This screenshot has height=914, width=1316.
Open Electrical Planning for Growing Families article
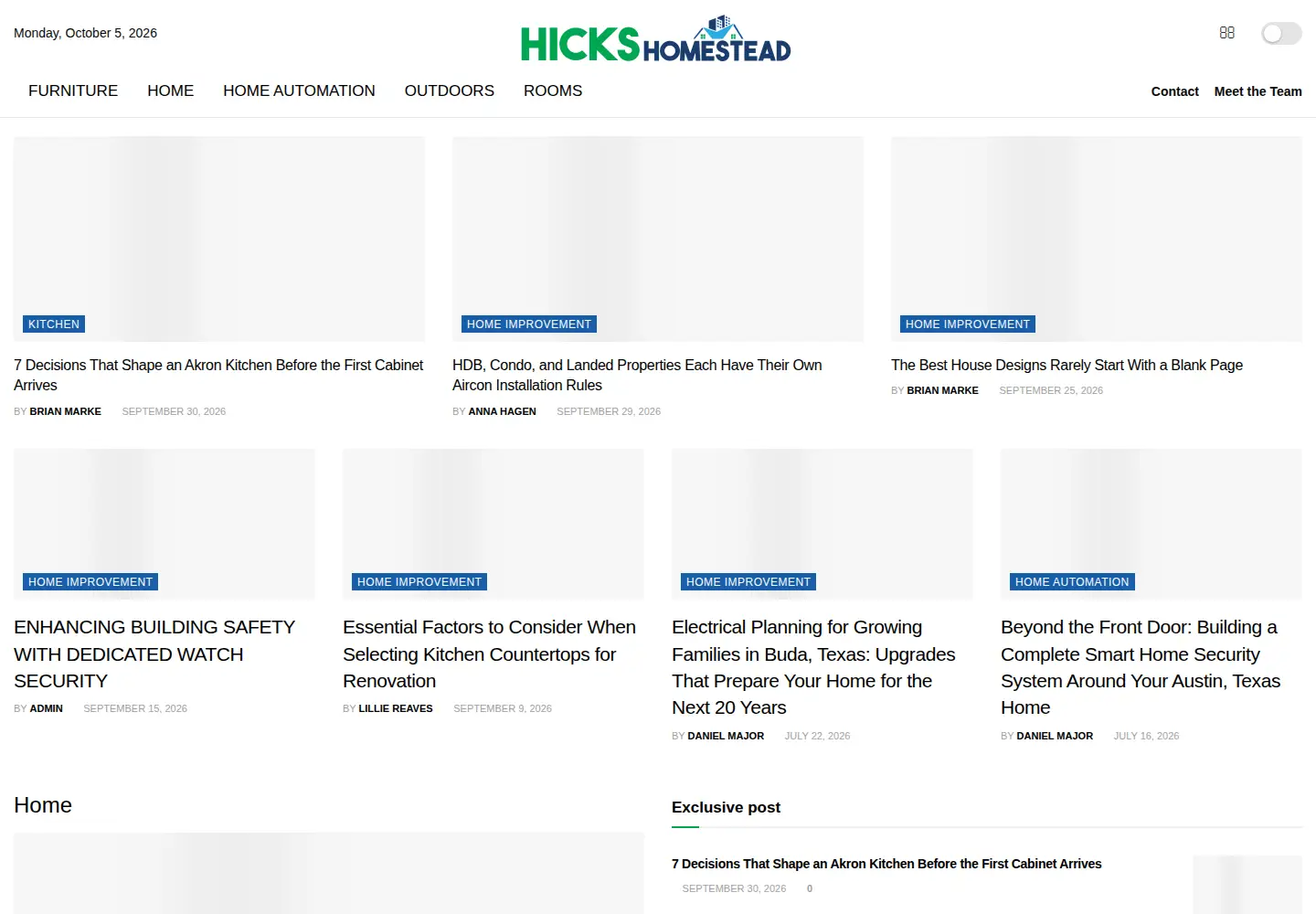[x=813, y=667]
